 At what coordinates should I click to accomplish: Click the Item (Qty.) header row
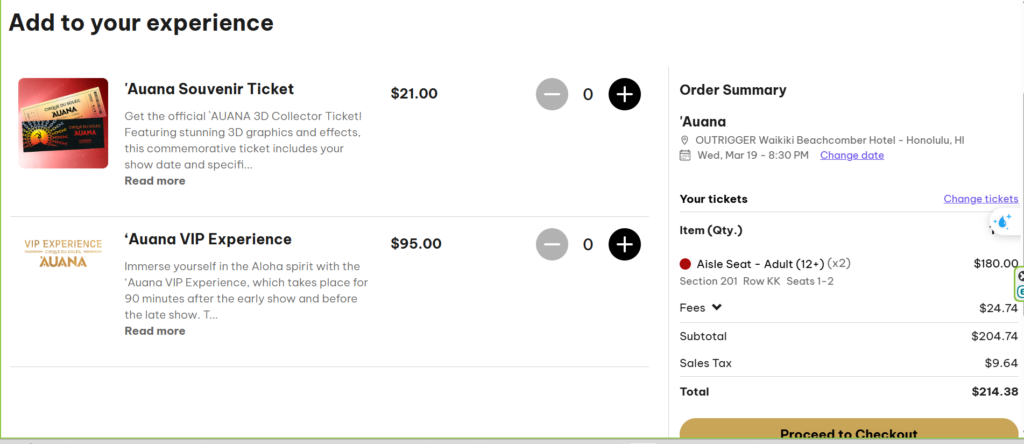[x=711, y=230]
